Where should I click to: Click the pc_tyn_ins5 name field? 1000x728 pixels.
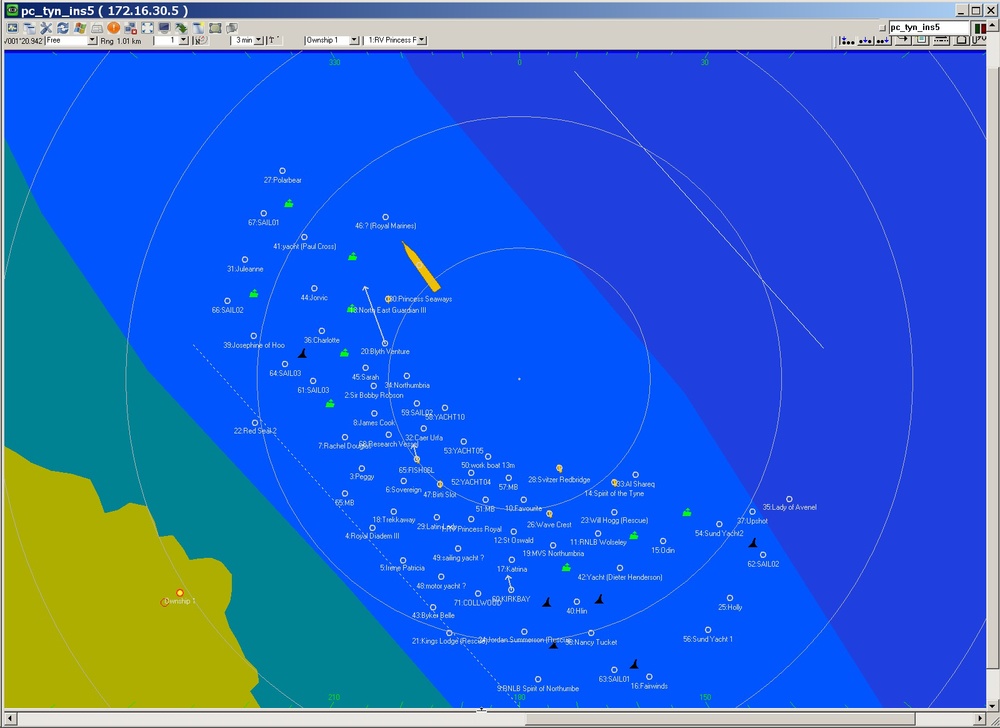click(x=926, y=27)
